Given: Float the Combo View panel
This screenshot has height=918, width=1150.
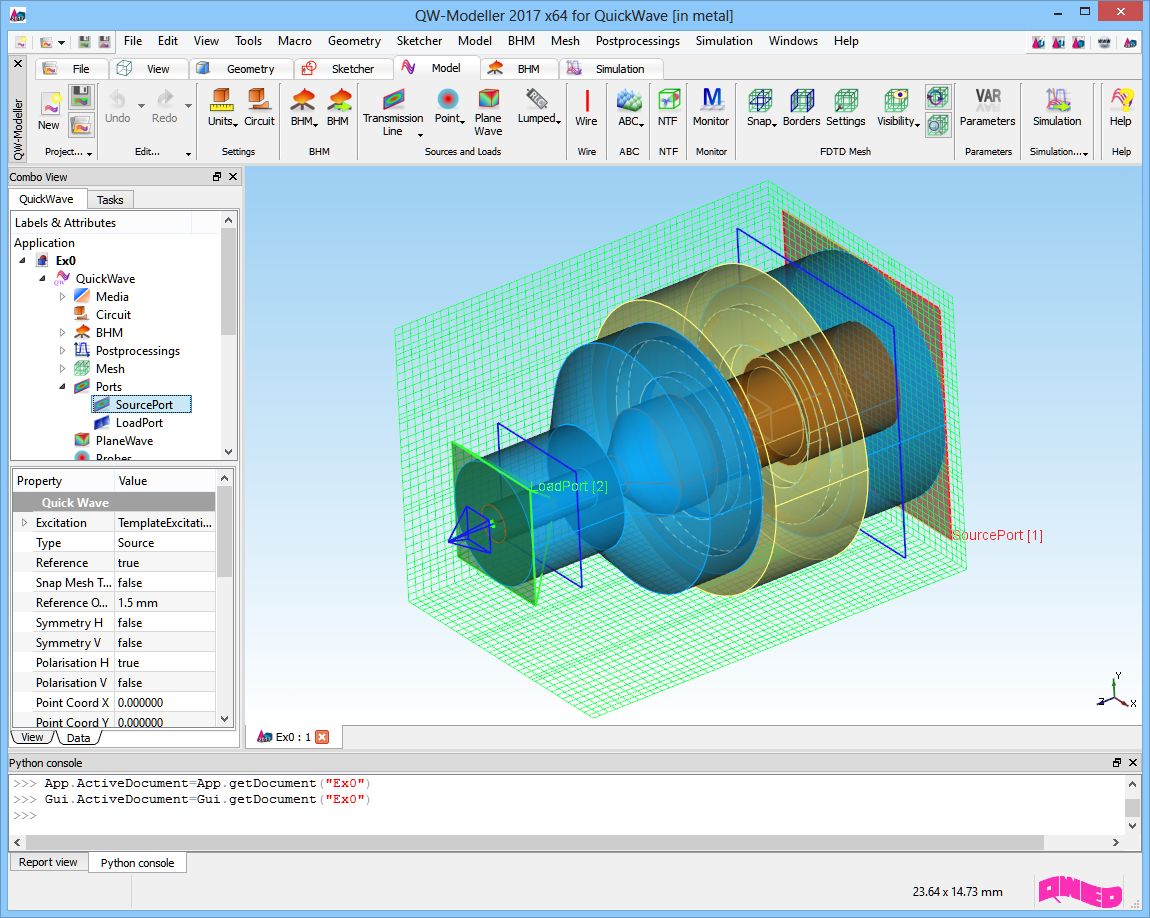Looking at the screenshot, I should pos(217,177).
